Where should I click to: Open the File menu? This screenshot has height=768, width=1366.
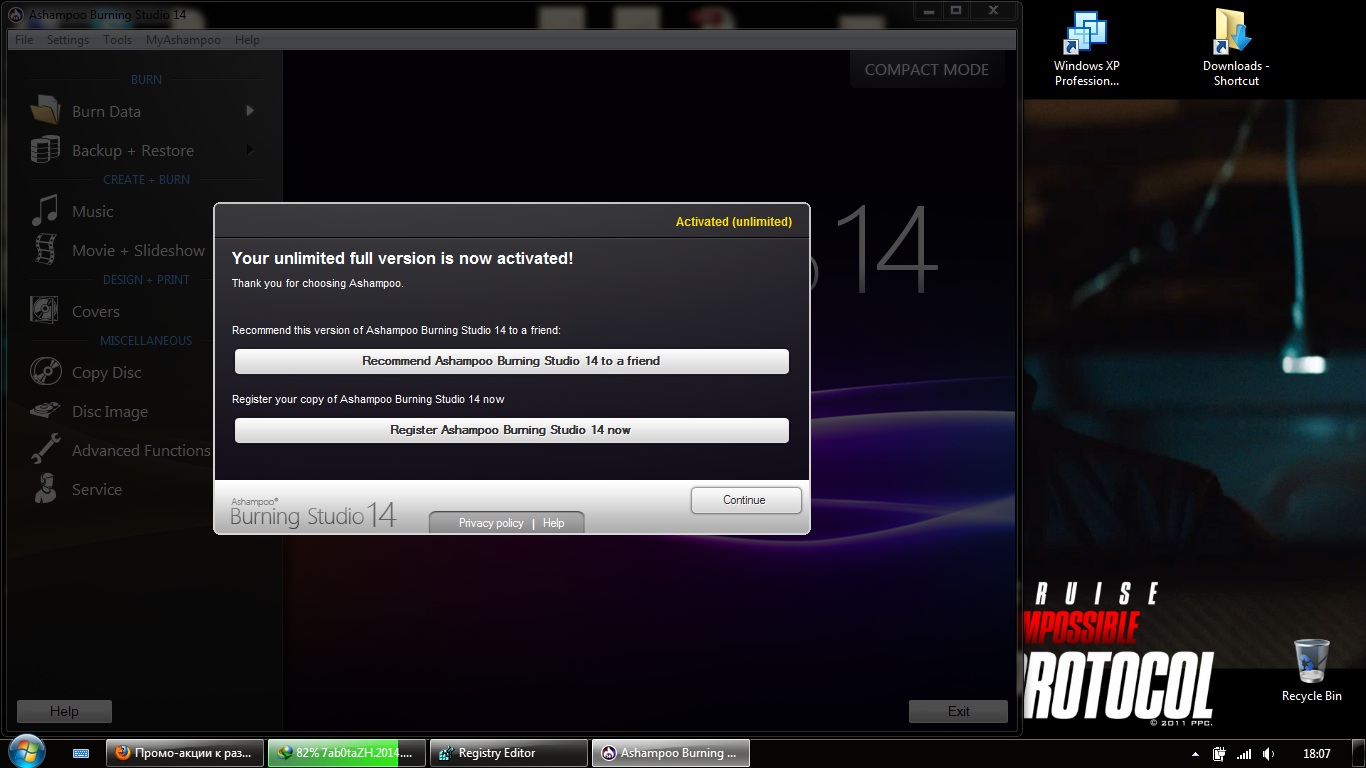point(24,40)
